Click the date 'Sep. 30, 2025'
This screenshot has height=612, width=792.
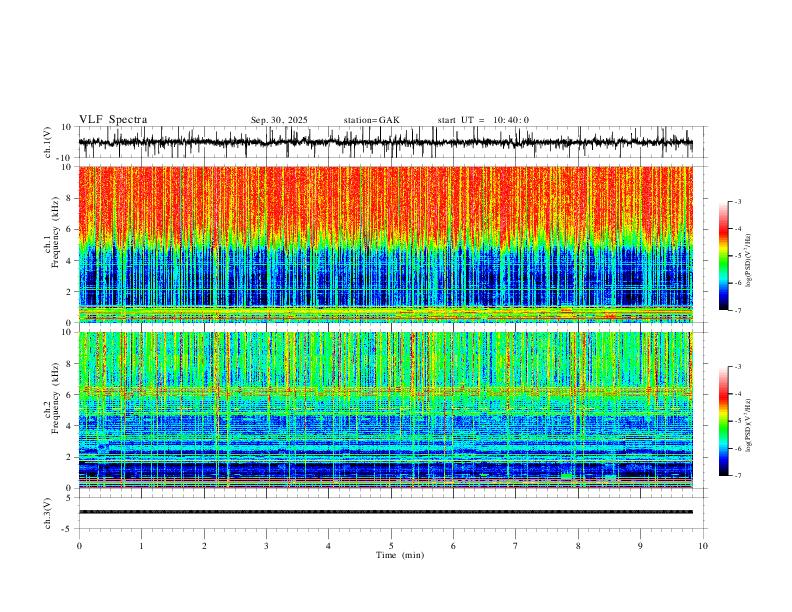(279, 120)
